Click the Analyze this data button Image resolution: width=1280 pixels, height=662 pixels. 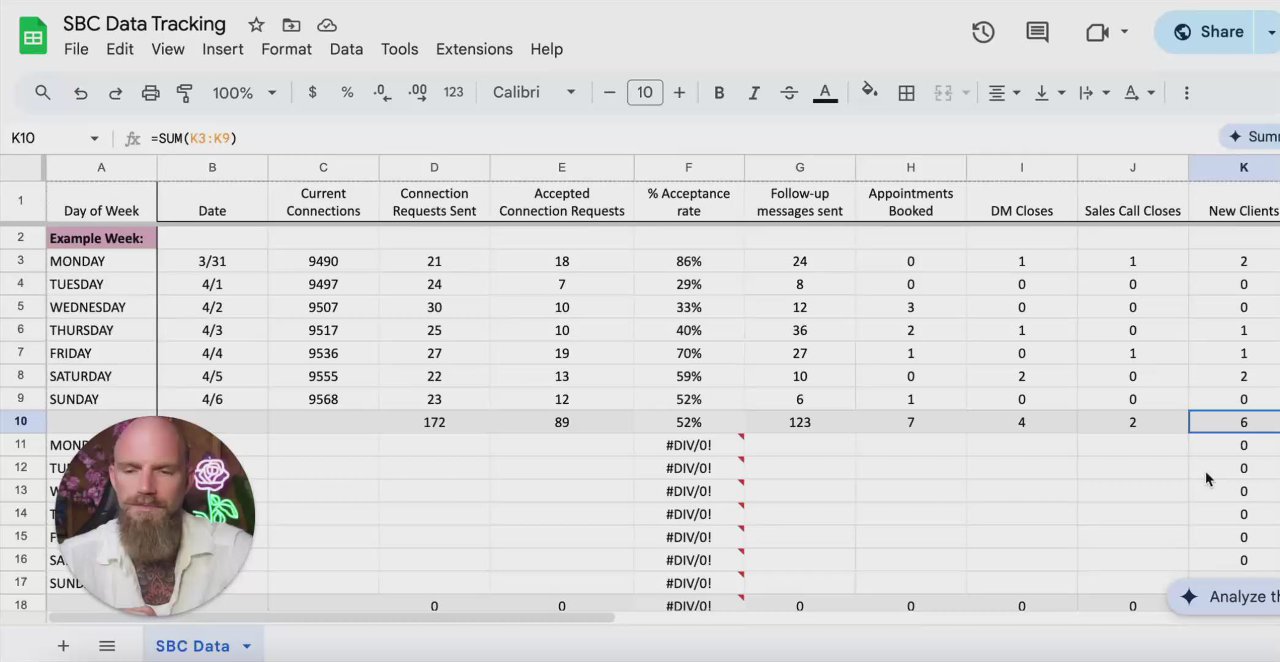point(1224,596)
